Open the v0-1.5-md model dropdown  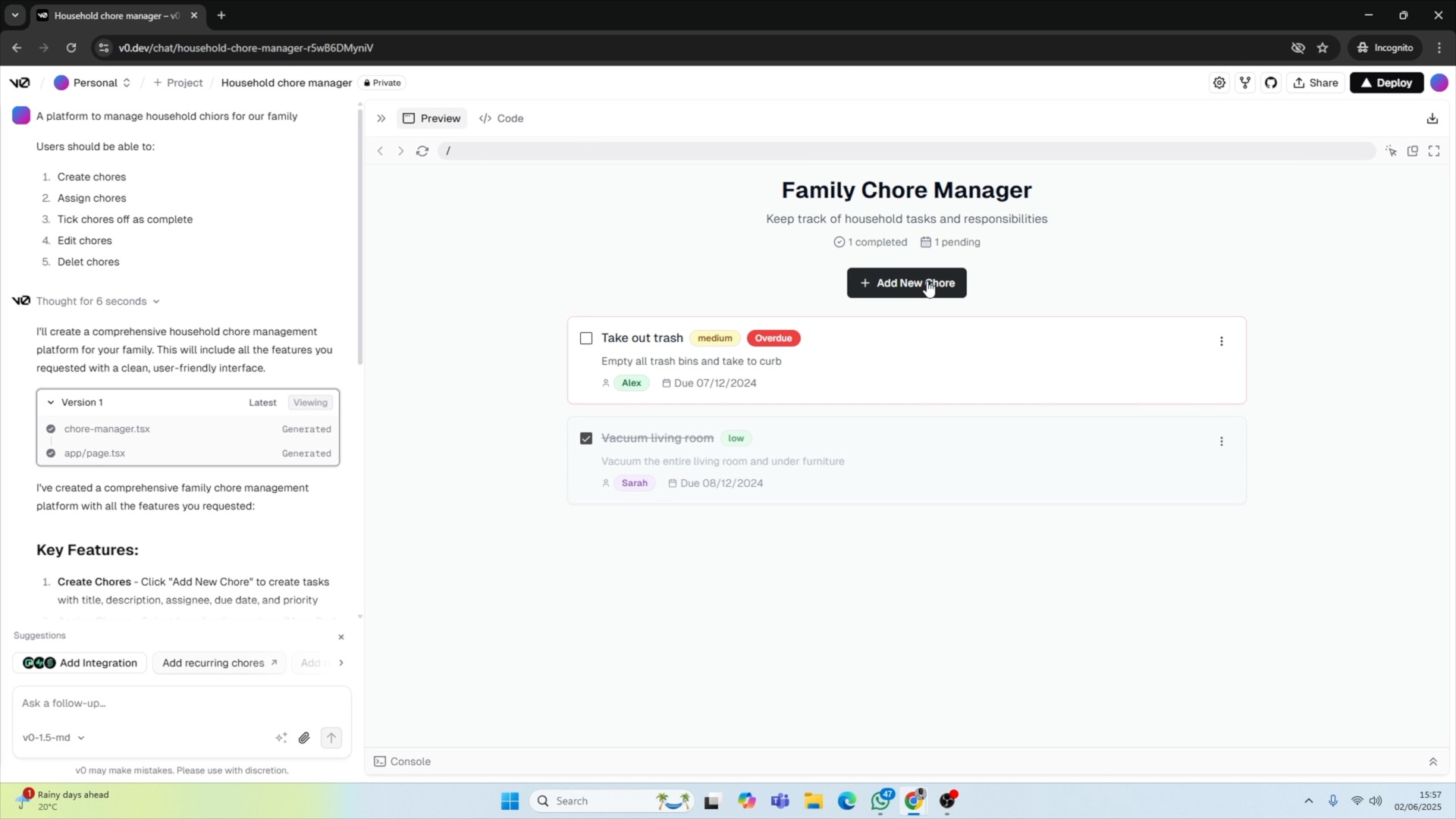pos(53,738)
